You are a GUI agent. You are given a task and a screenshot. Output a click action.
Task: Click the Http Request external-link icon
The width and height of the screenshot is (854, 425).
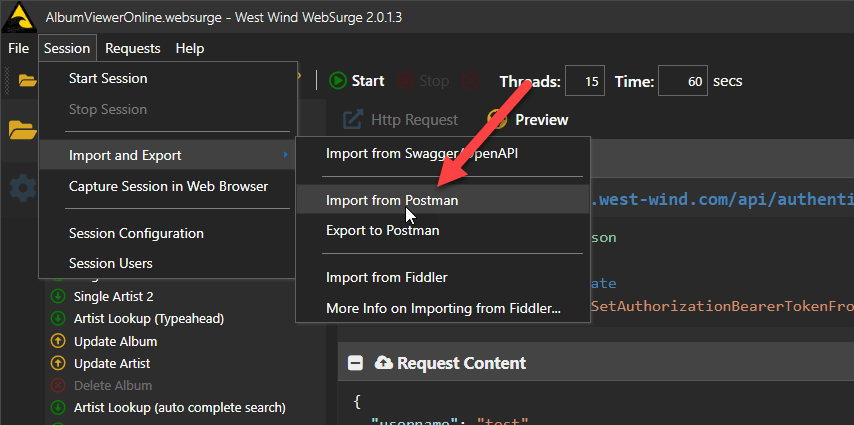pyautogui.click(x=353, y=120)
